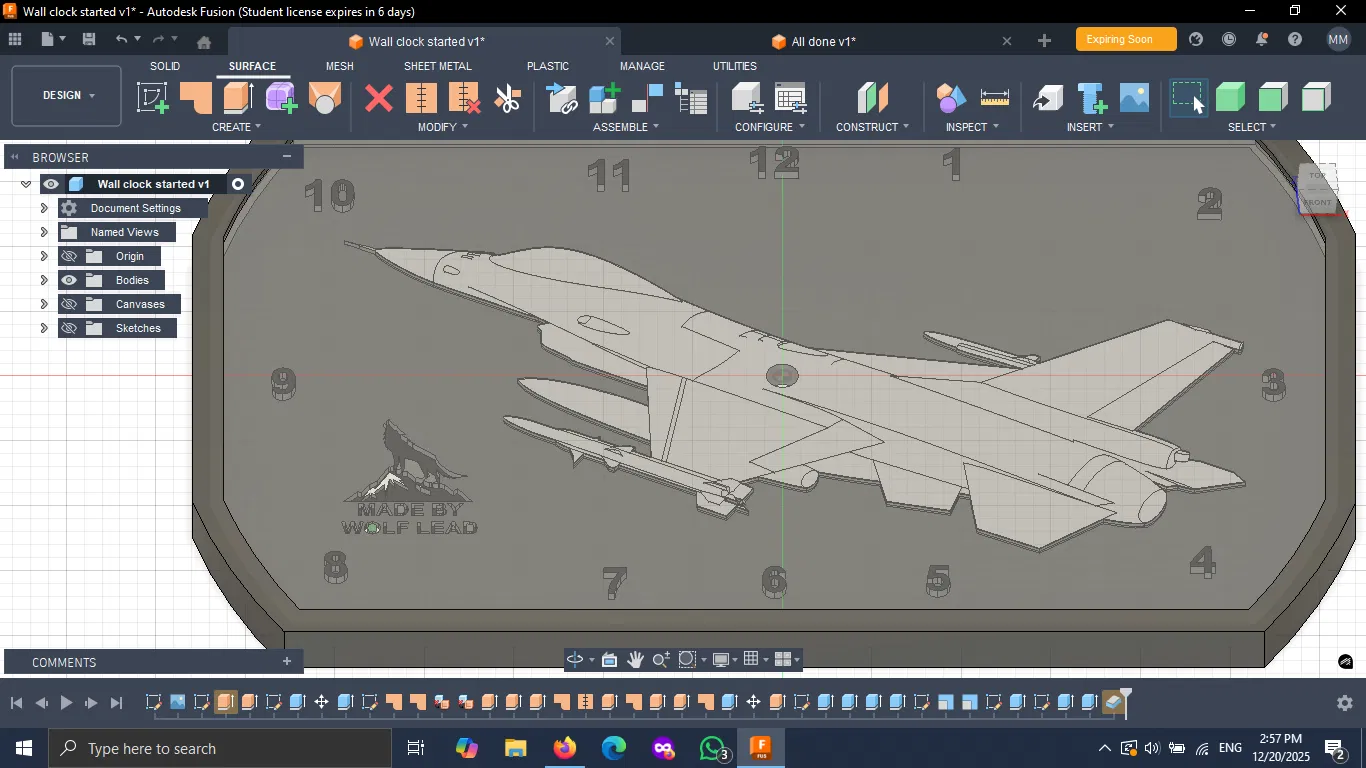Click the ViewCube in the viewport corner
The image size is (1366, 768).
click(1318, 190)
